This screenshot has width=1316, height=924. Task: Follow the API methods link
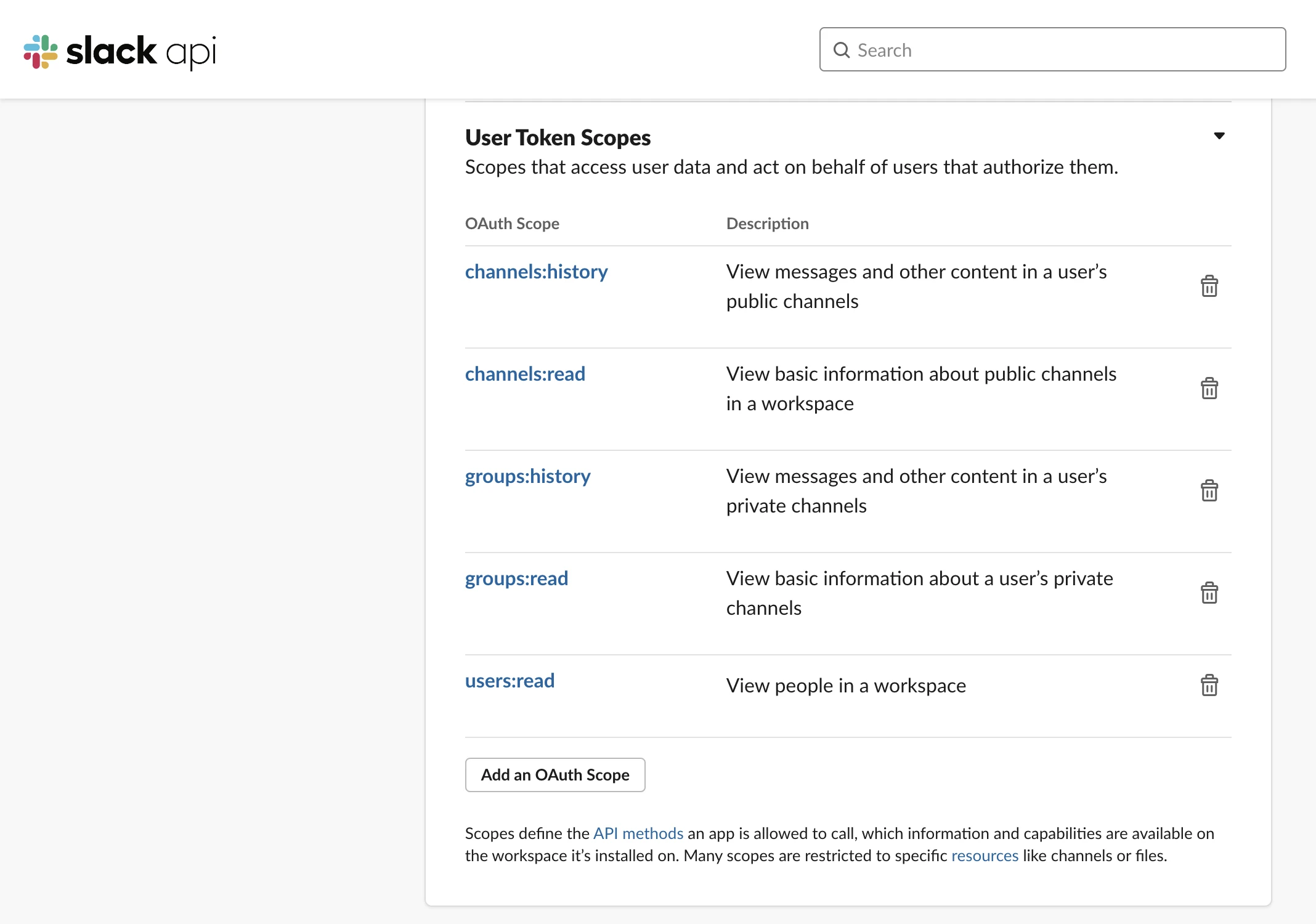(638, 833)
